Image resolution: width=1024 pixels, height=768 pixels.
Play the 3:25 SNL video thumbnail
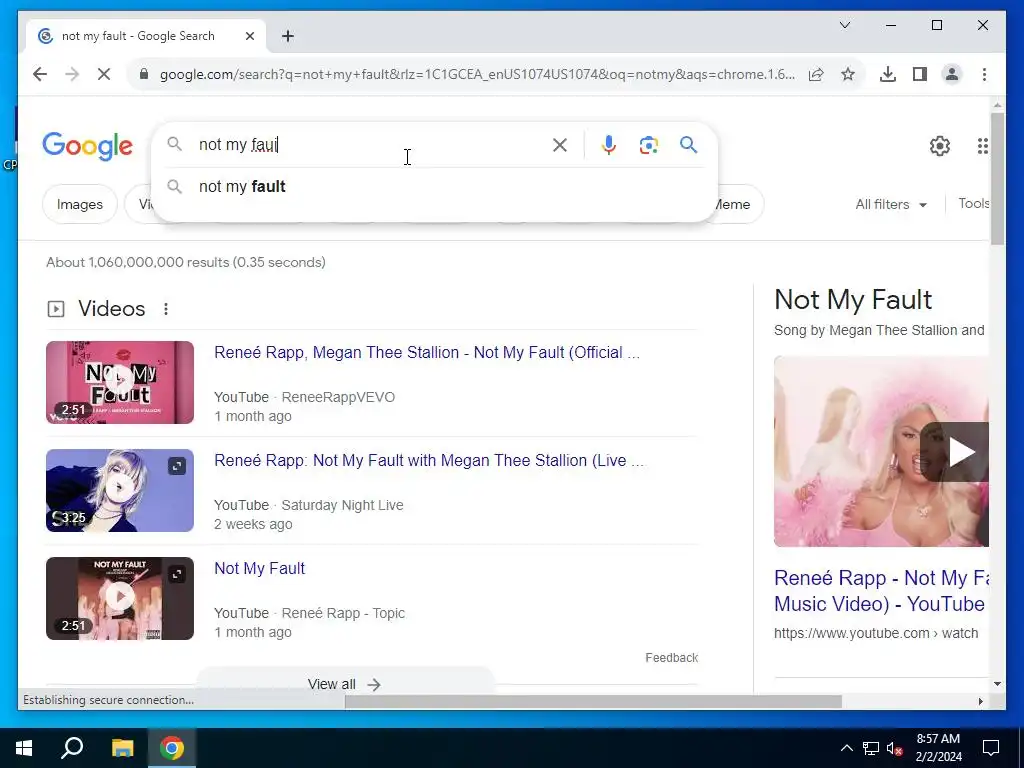tap(120, 490)
